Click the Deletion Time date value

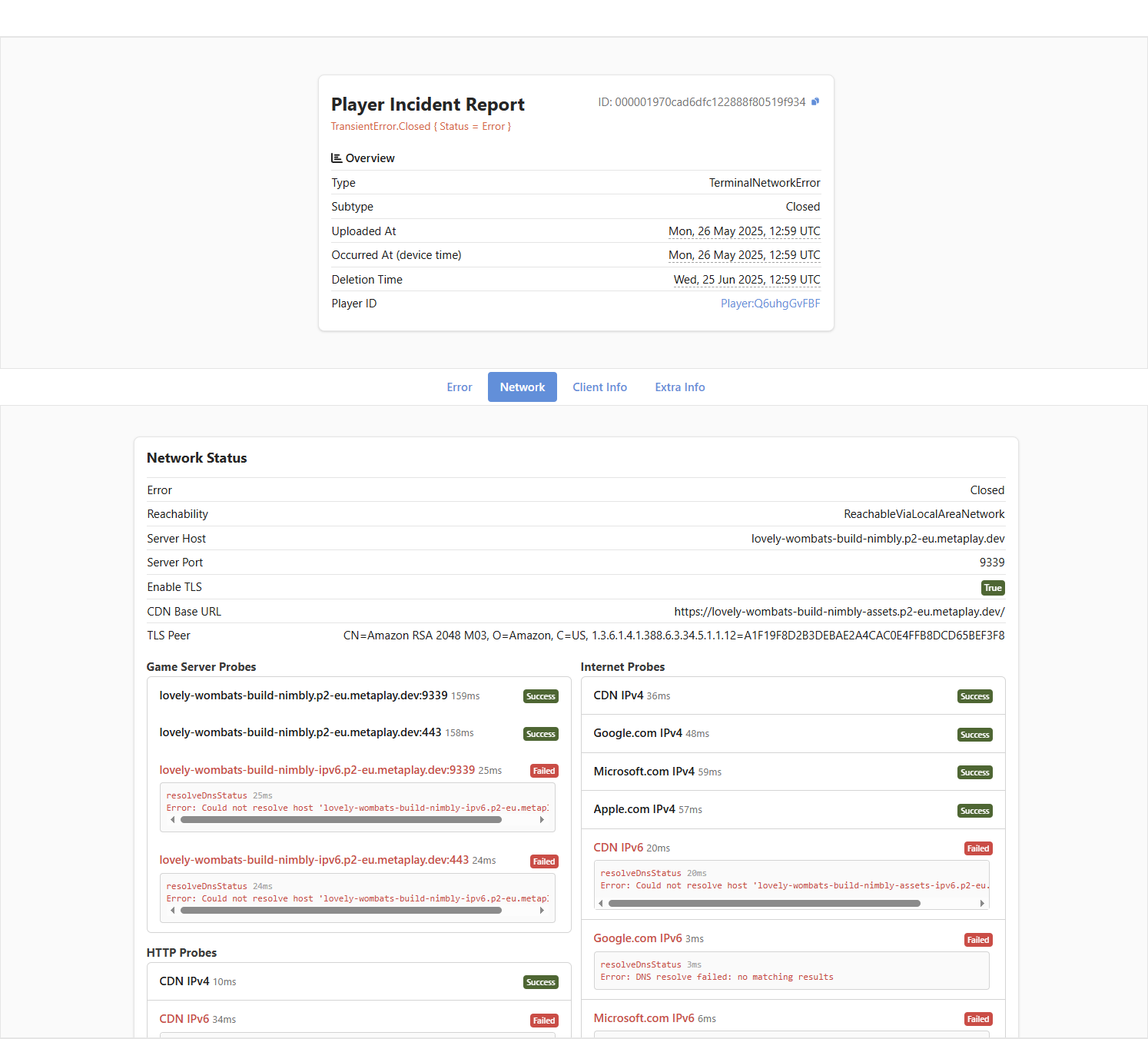coord(747,280)
